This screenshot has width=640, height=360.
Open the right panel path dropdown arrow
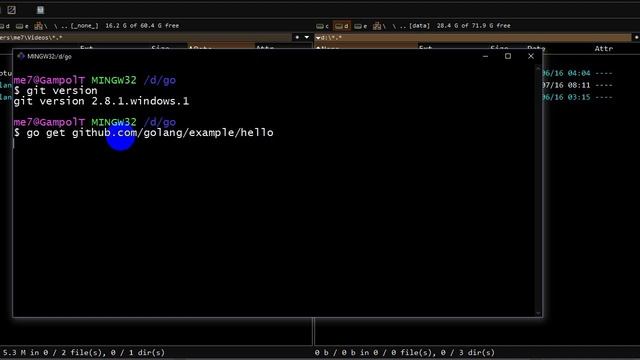[318, 38]
